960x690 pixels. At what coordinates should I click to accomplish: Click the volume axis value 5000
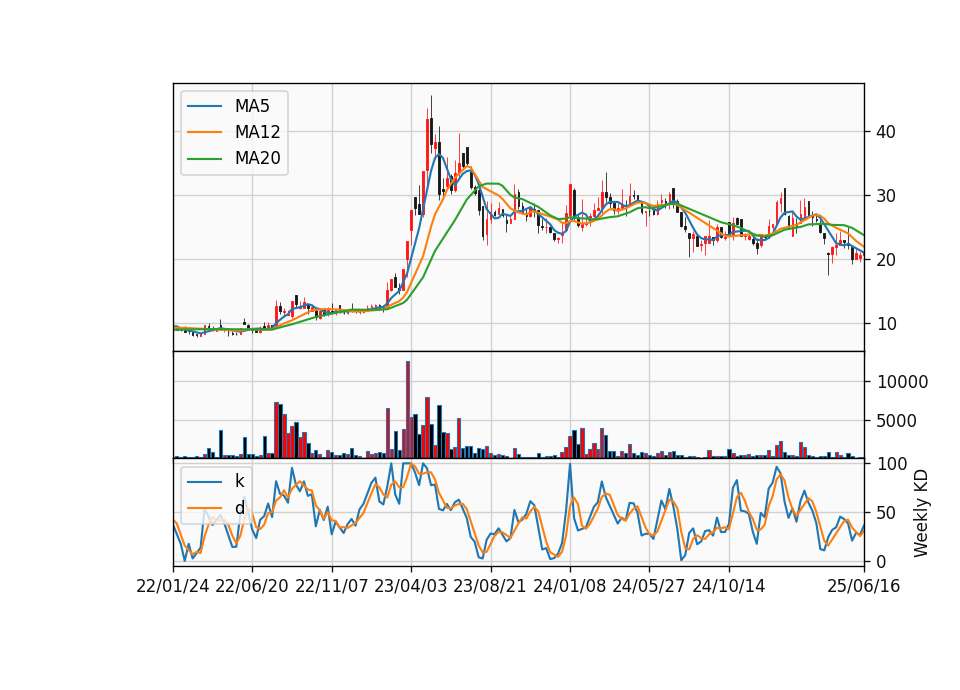tap(897, 421)
